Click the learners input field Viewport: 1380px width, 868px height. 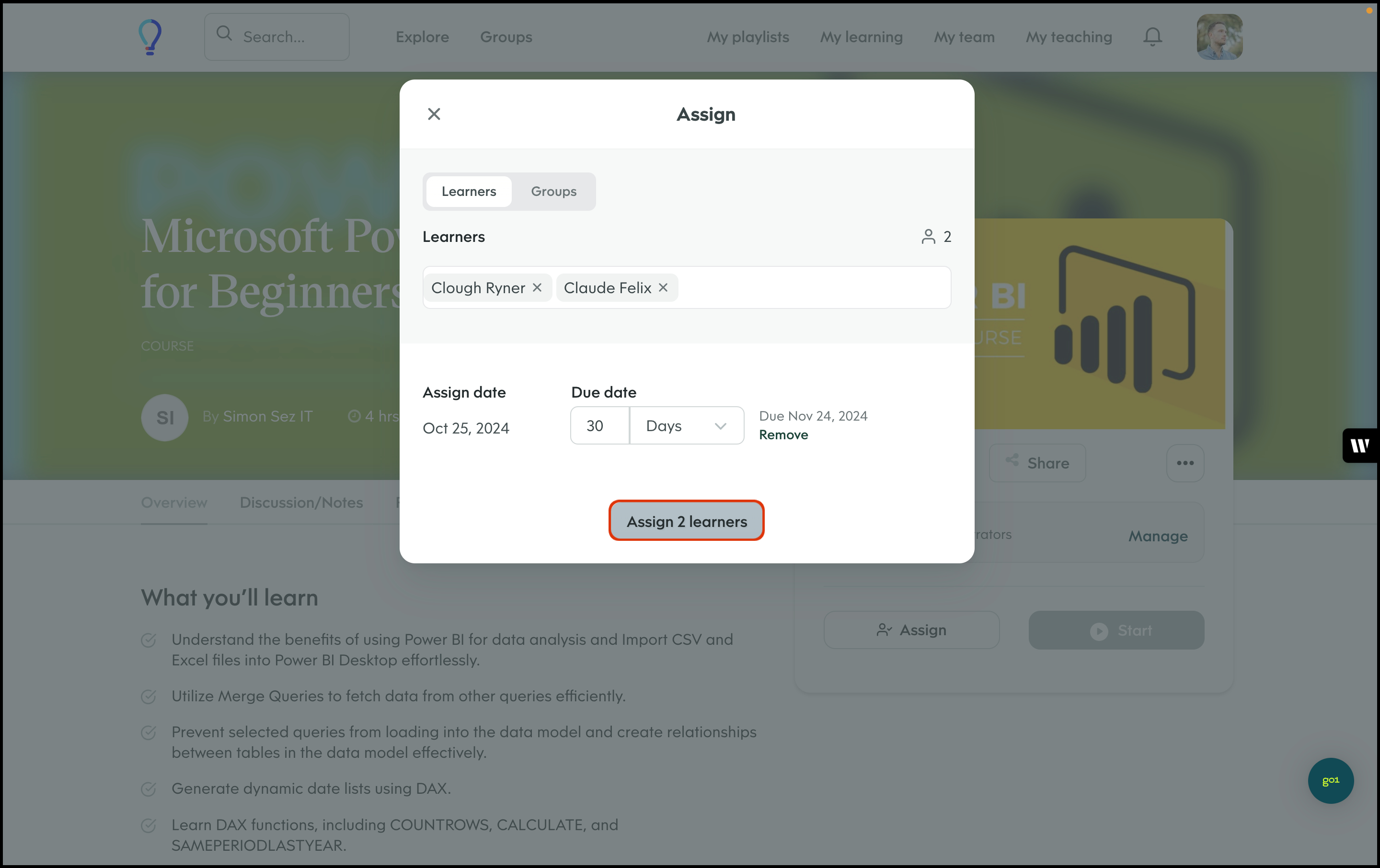pos(687,287)
